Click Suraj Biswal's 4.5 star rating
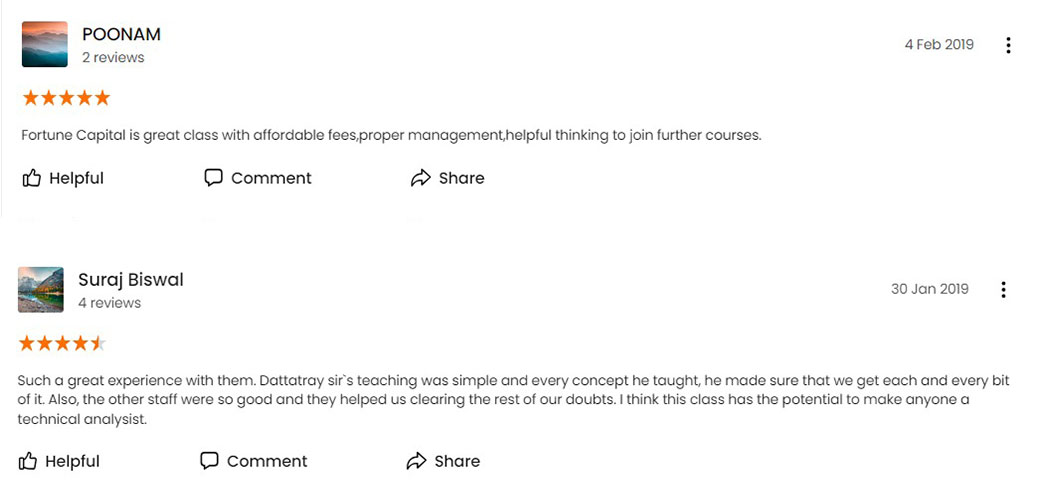Viewport: 1039px width, 488px height. (62, 343)
